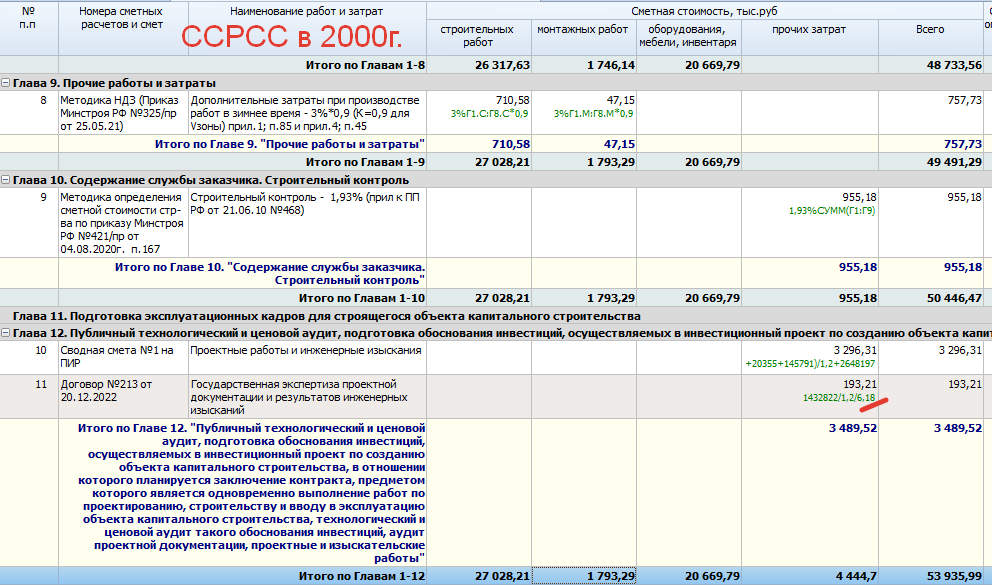Select 955,18 прочих затрат cell in row 9
This screenshot has height=585, width=992.
click(x=809, y=223)
